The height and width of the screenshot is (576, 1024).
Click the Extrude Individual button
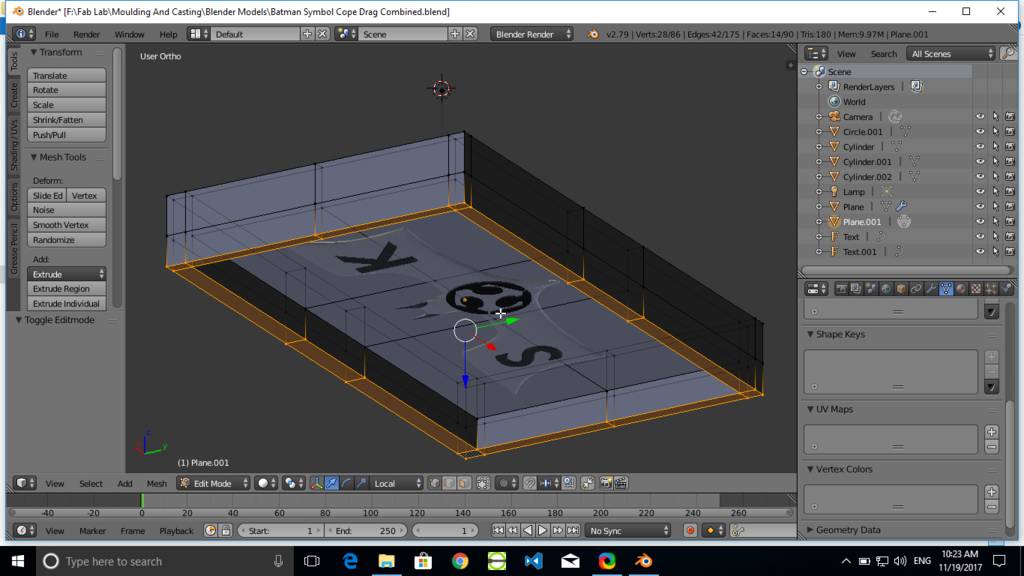coord(67,304)
